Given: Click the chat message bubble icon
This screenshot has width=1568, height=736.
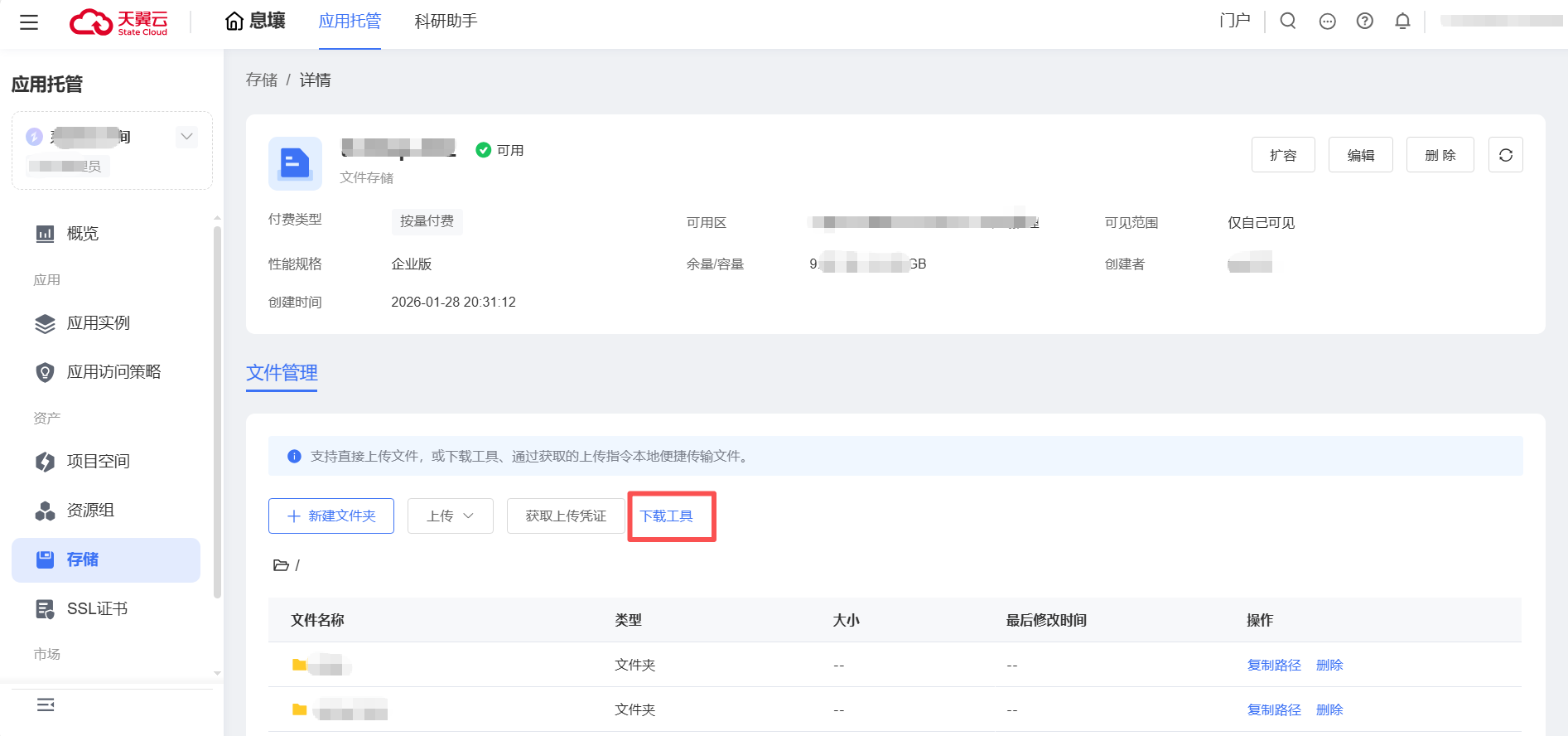Looking at the screenshot, I should [1327, 22].
